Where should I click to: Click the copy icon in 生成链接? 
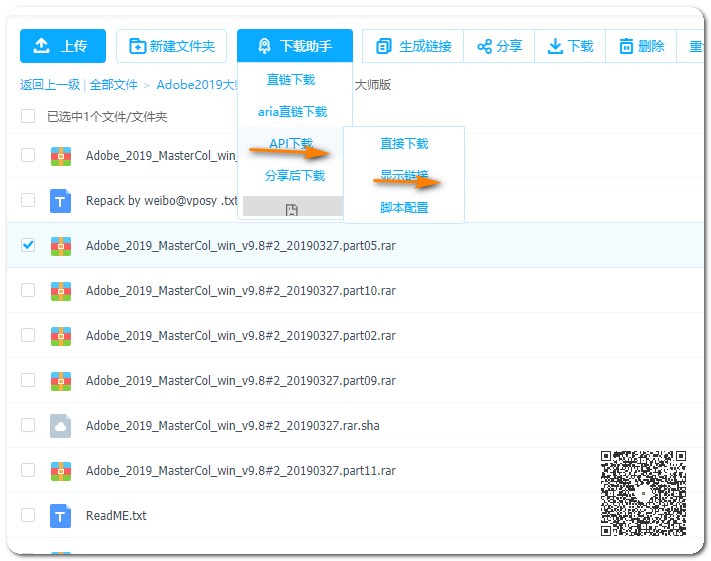coord(384,46)
